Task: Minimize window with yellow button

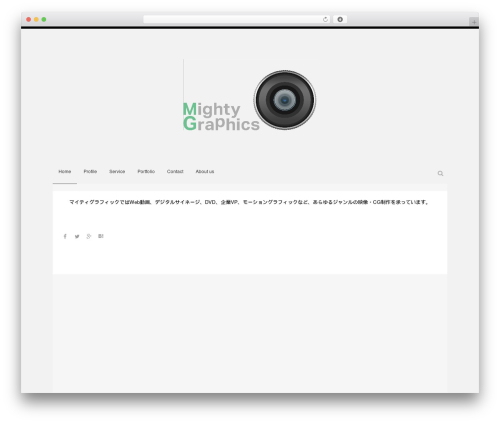Action: click(x=36, y=19)
